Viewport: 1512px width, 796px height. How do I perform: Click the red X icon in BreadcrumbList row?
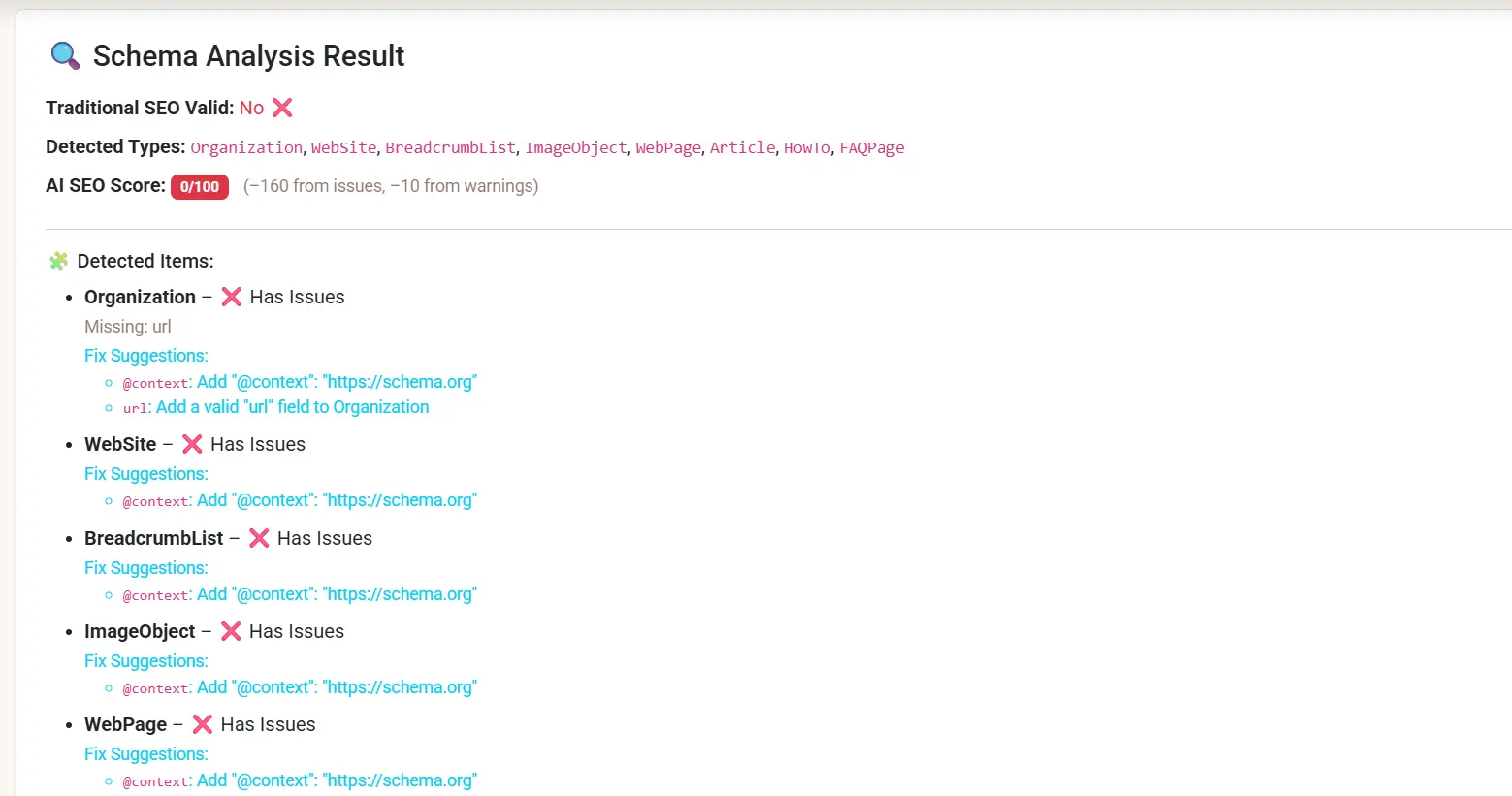tap(259, 538)
